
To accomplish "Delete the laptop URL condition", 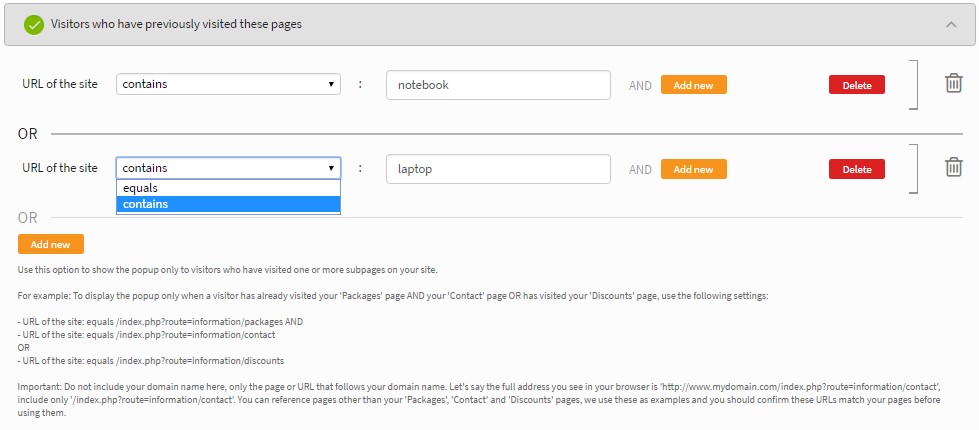I will click(x=857, y=169).
